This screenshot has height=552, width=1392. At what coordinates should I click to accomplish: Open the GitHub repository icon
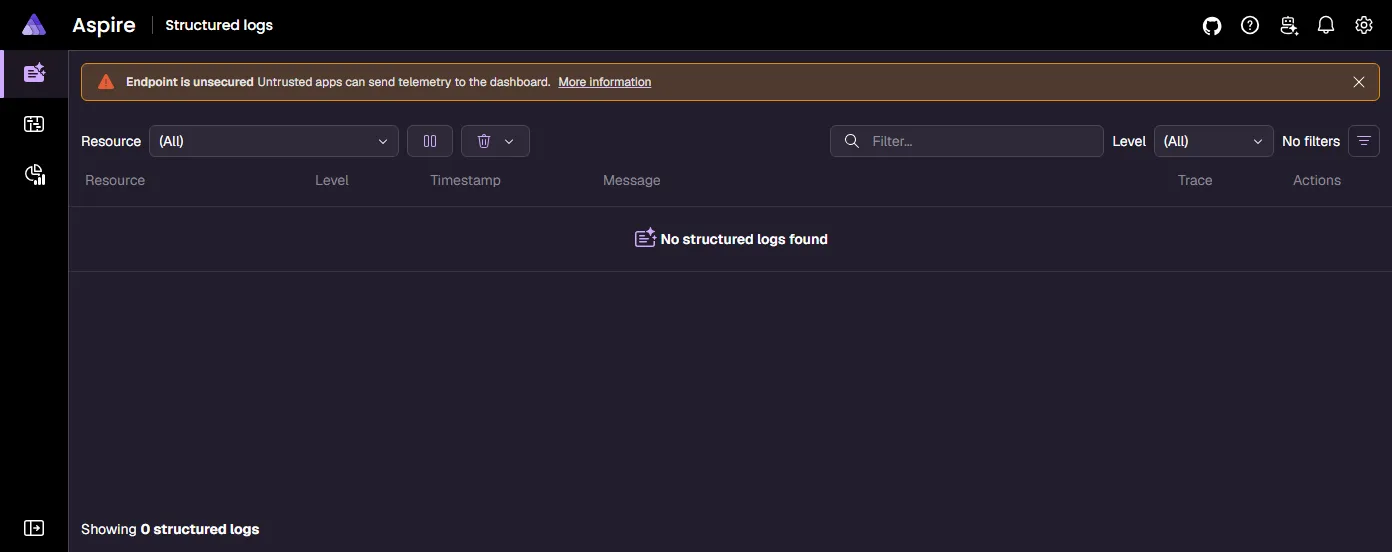click(x=1212, y=26)
